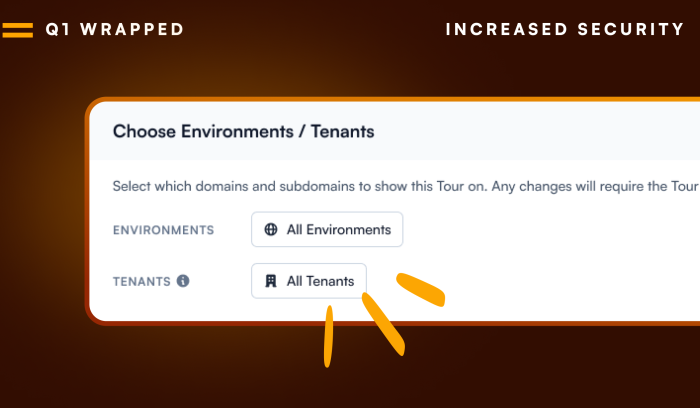Click the gray card header bar
This screenshot has height=408, width=700.
click(x=395, y=131)
